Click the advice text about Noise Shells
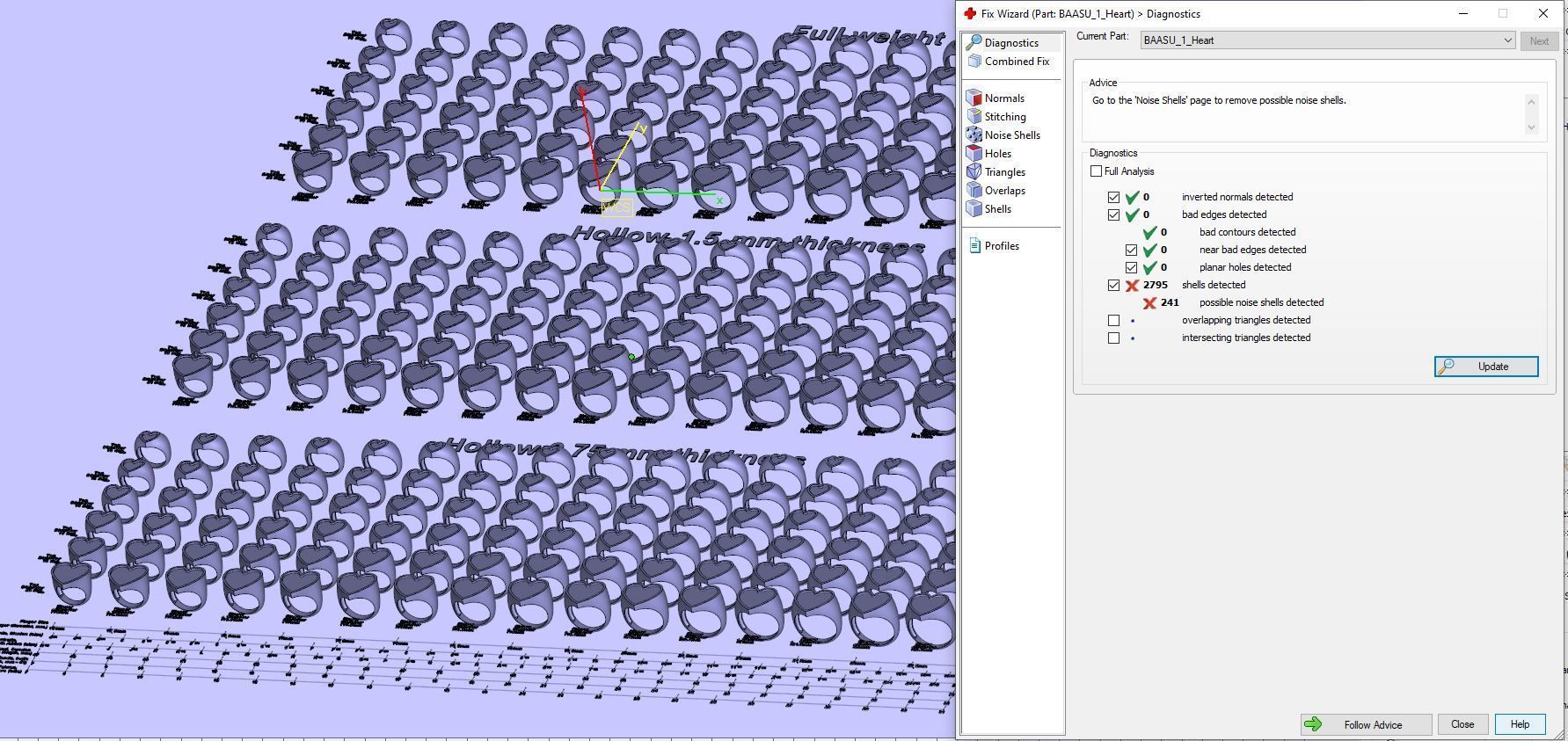The width and height of the screenshot is (1568, 741). (1219, 100)
